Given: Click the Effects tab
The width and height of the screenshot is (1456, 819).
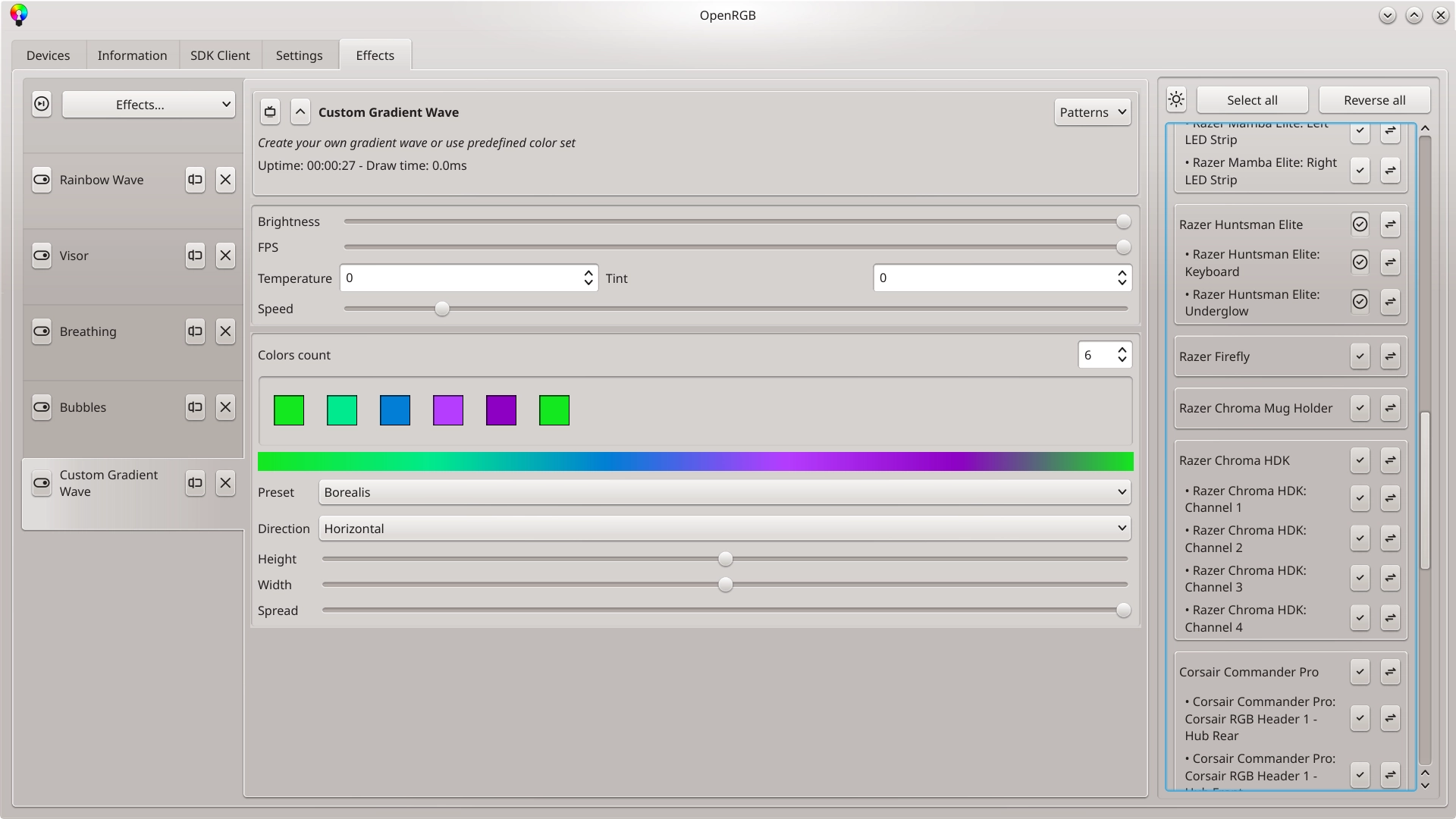Looking at the screenshot, I should [375, 55].
